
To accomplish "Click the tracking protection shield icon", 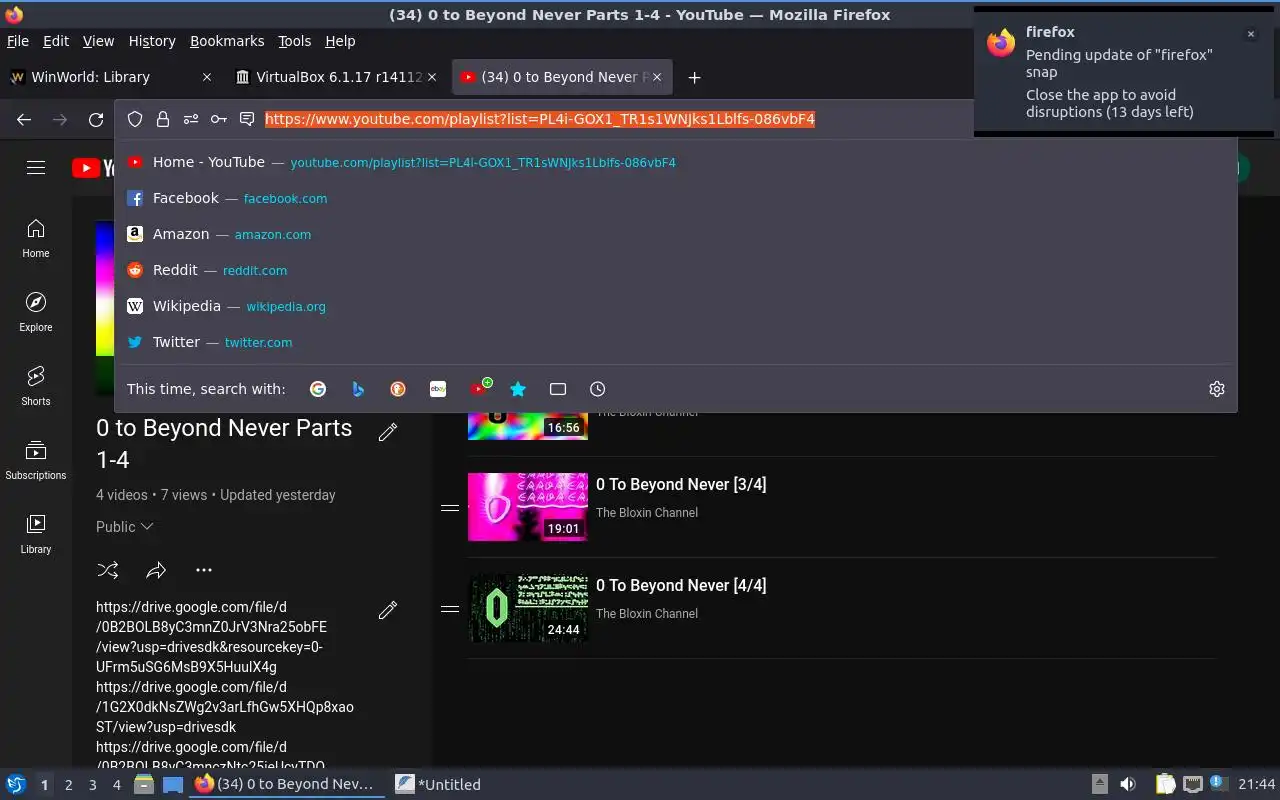I will tap(135, 119).
